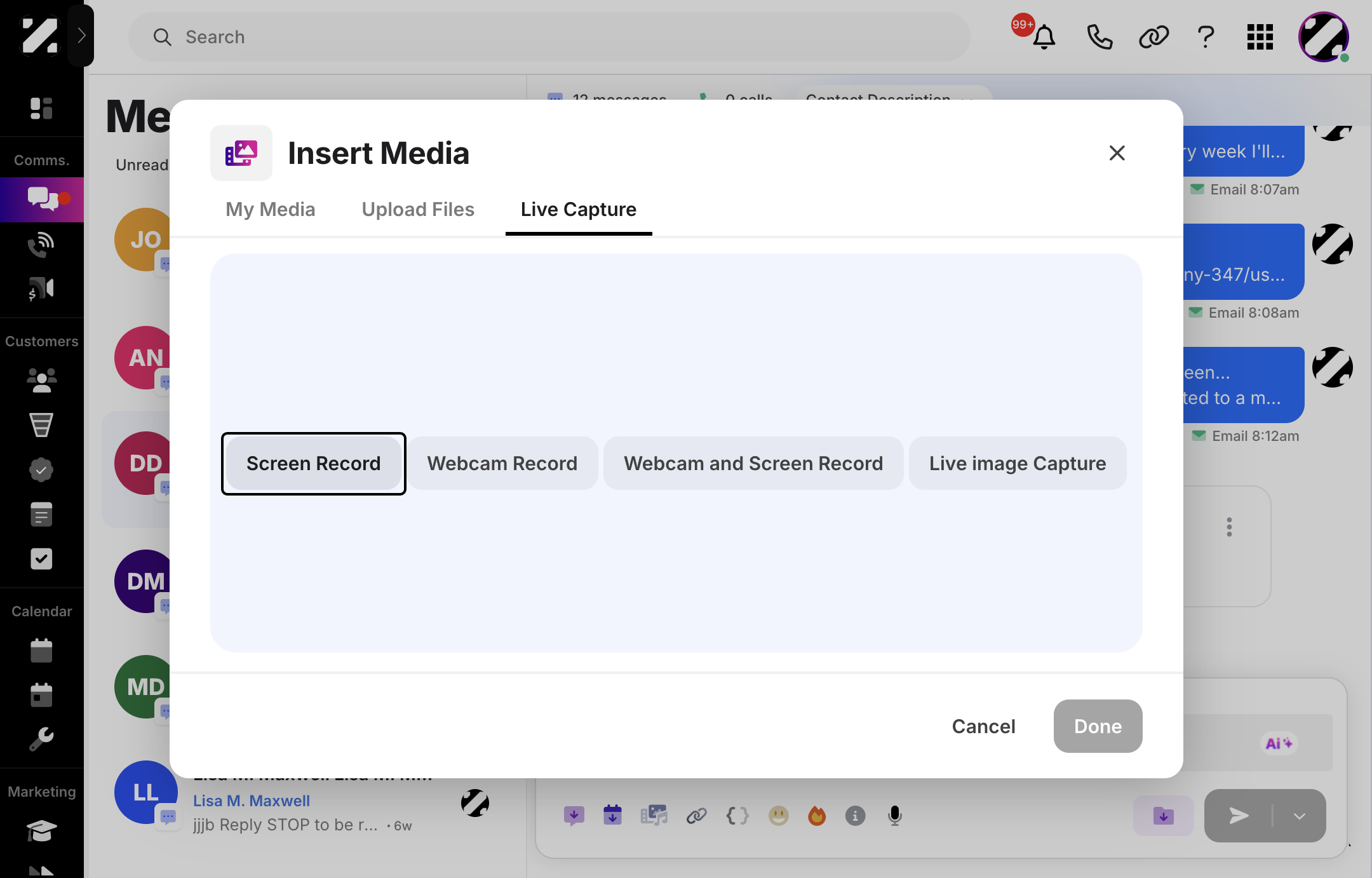The width and height of the screenshot is (1372, 878).
Task: Select the Live Capture tab
Action: pyautogui.click(x=579, y=210)
